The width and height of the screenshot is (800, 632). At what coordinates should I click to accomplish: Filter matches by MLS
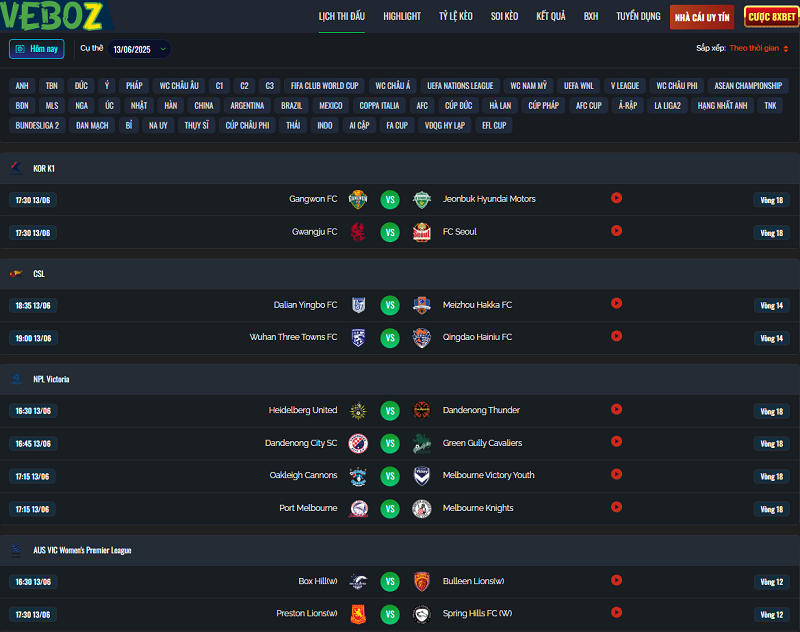52,106
